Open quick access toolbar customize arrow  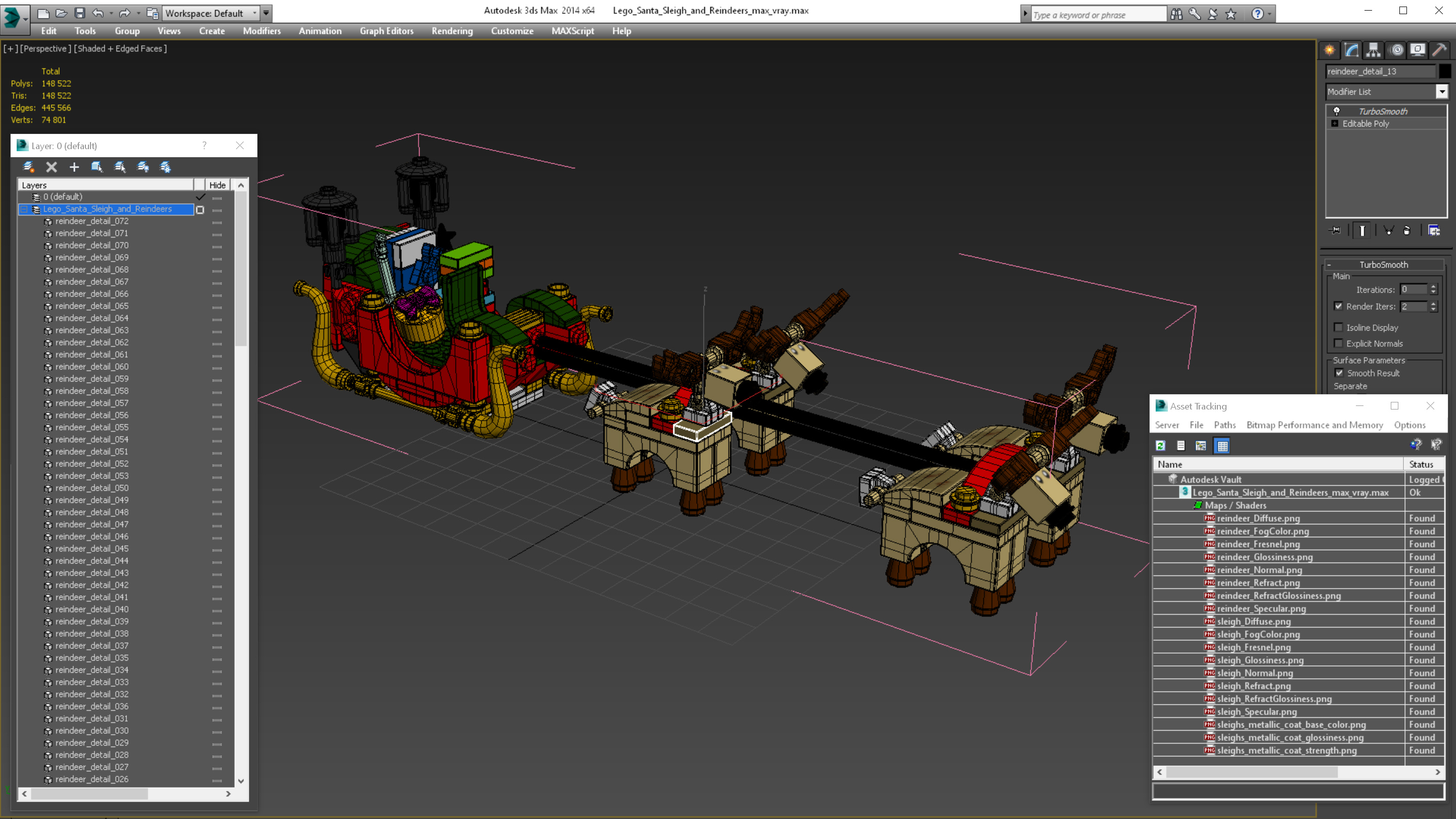[265, 13]
